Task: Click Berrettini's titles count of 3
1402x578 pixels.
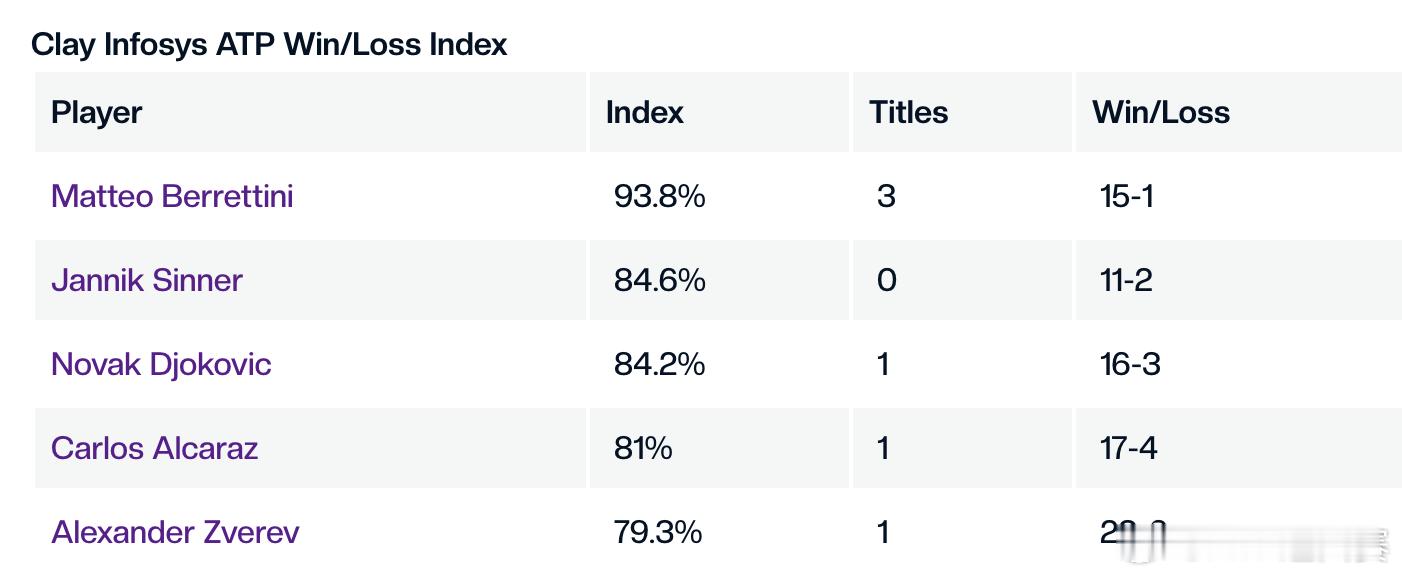Action: (886, 196)
